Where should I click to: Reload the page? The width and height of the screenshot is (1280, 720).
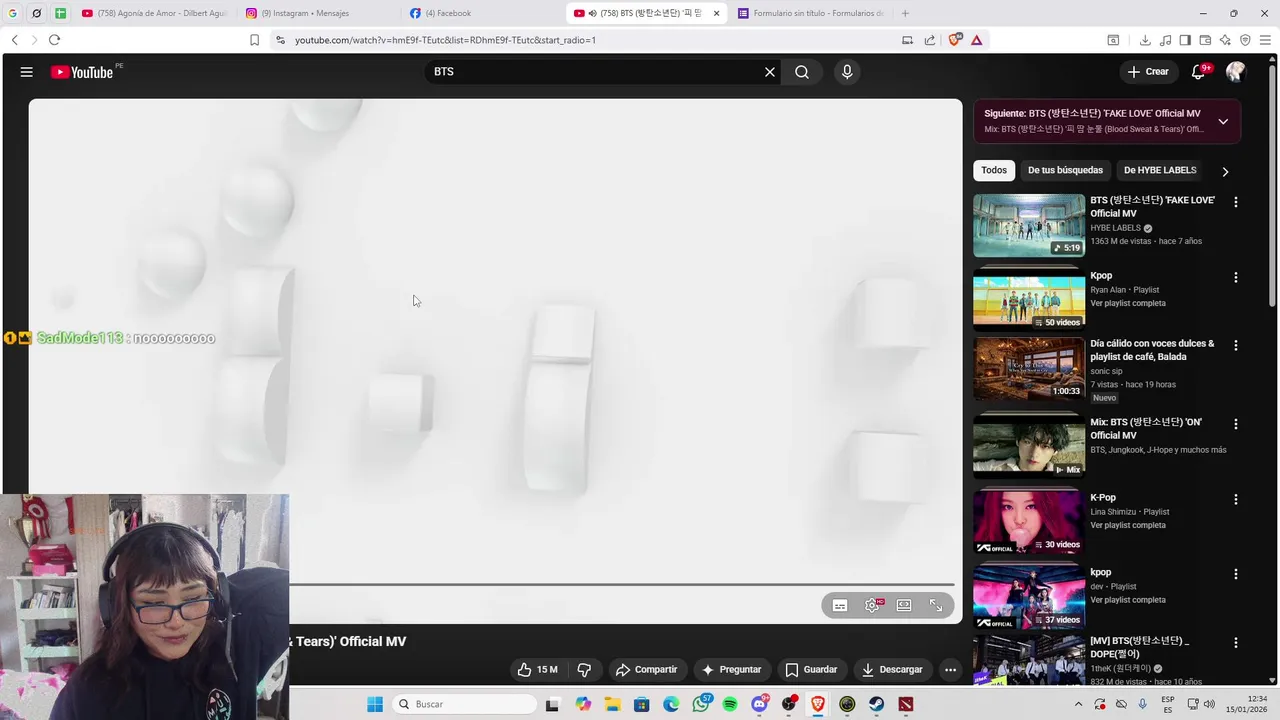[x=54, y=40]
